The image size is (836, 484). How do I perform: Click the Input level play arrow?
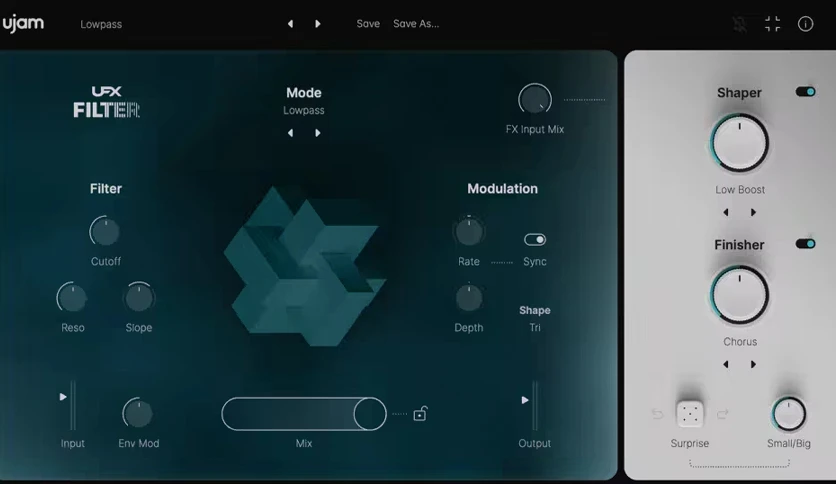click(63, 397)
